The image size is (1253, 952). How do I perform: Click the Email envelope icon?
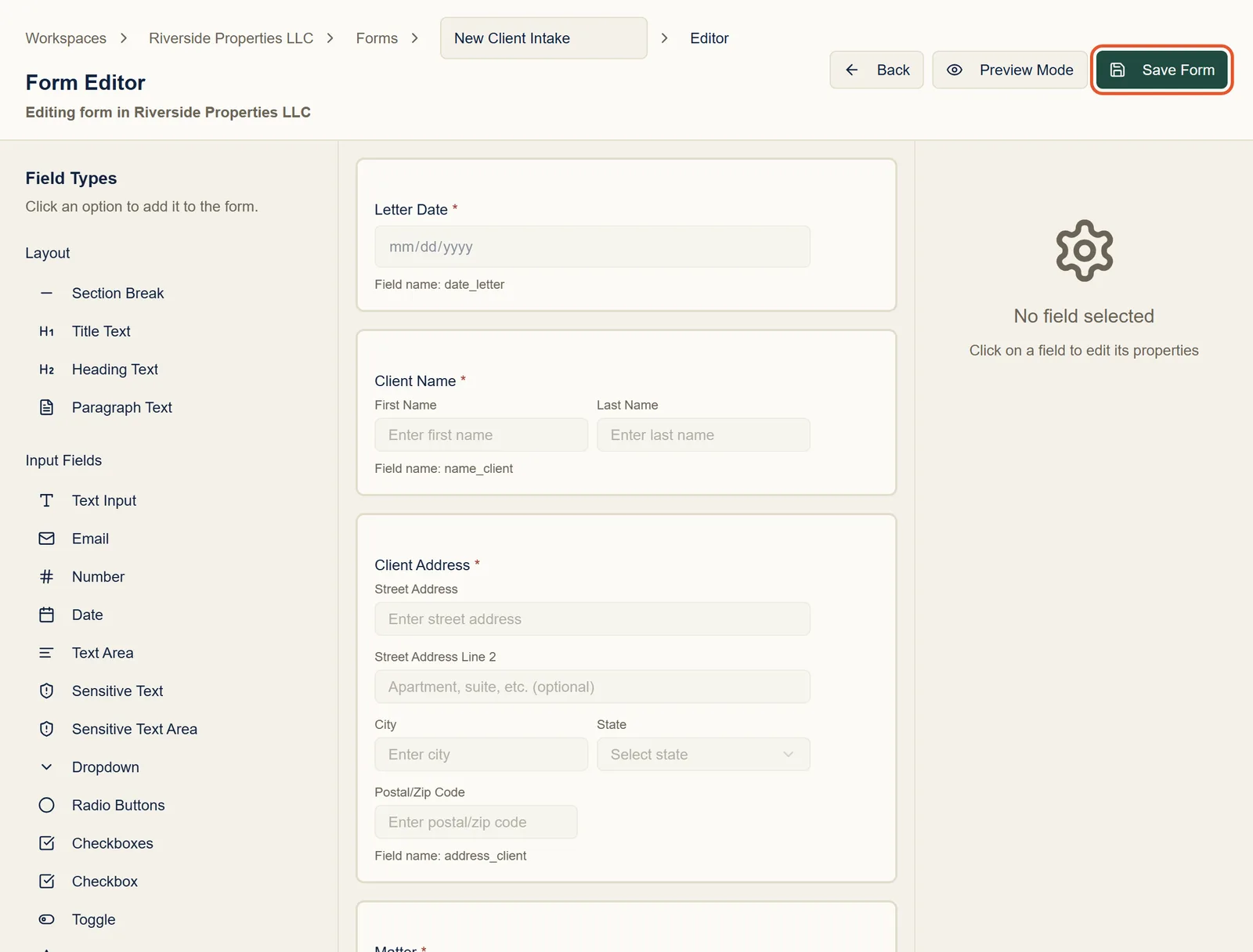click(47, 539)
